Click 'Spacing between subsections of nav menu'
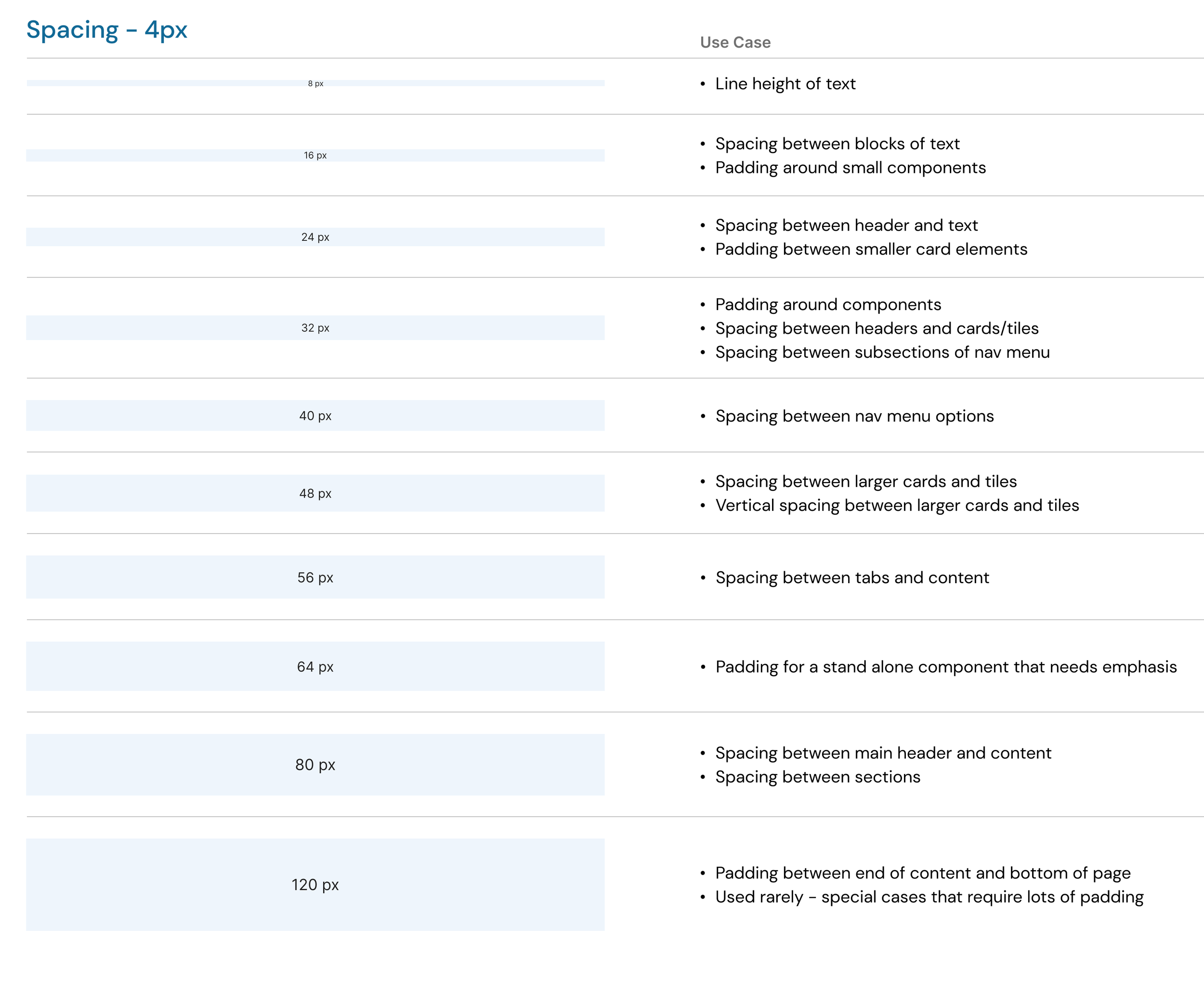The width and height of the screenshot is (1204, 994). point(882,352)
